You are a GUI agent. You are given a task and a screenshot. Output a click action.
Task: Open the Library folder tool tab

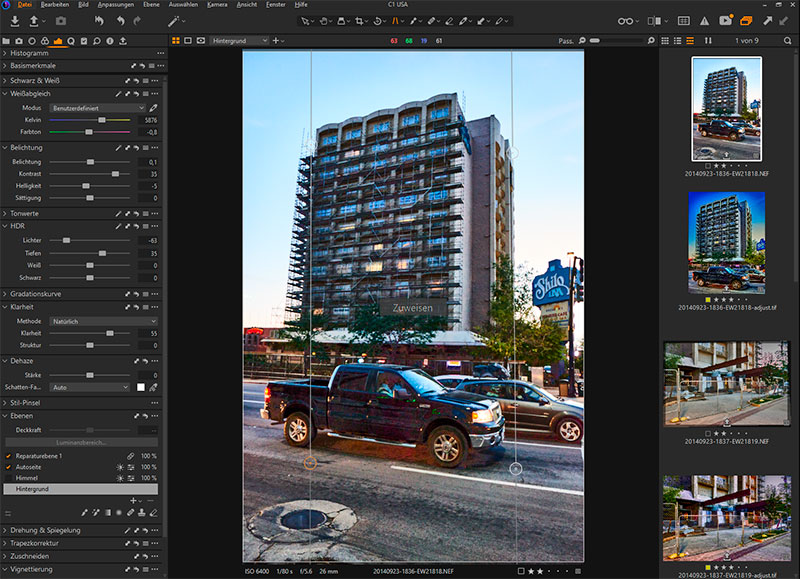coord(6,41)
